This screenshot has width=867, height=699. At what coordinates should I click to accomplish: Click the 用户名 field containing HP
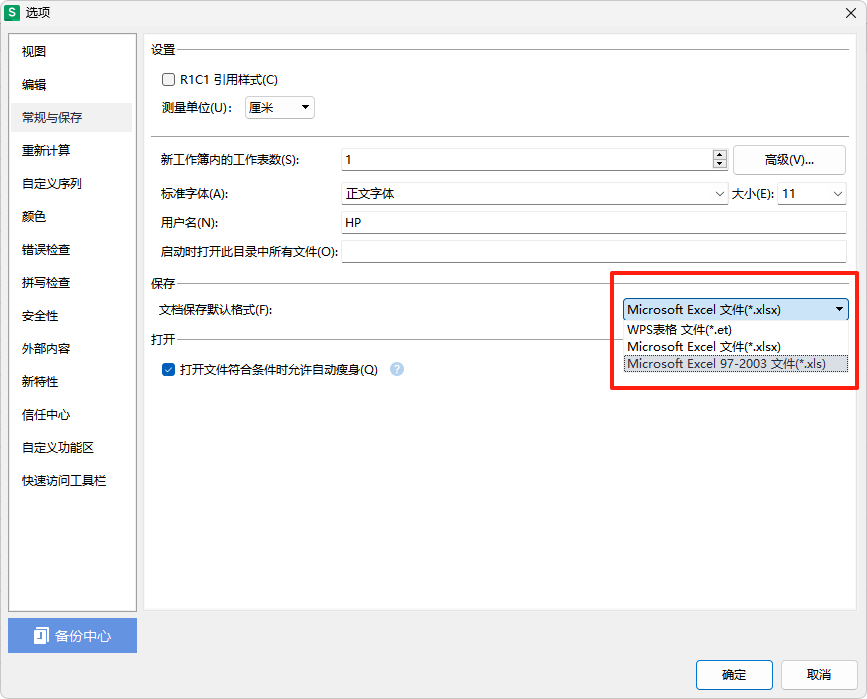click(594, 222)
